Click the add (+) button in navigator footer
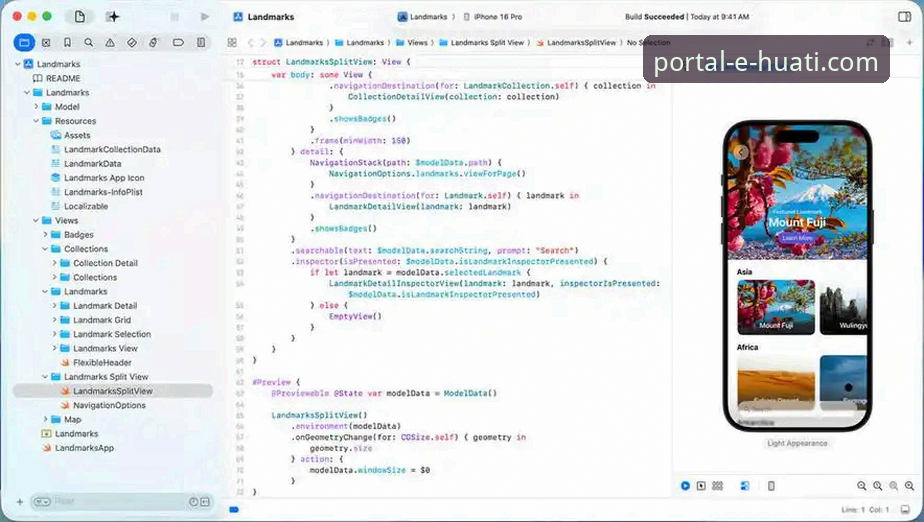924x522 pixels. (x=20, y=501)
